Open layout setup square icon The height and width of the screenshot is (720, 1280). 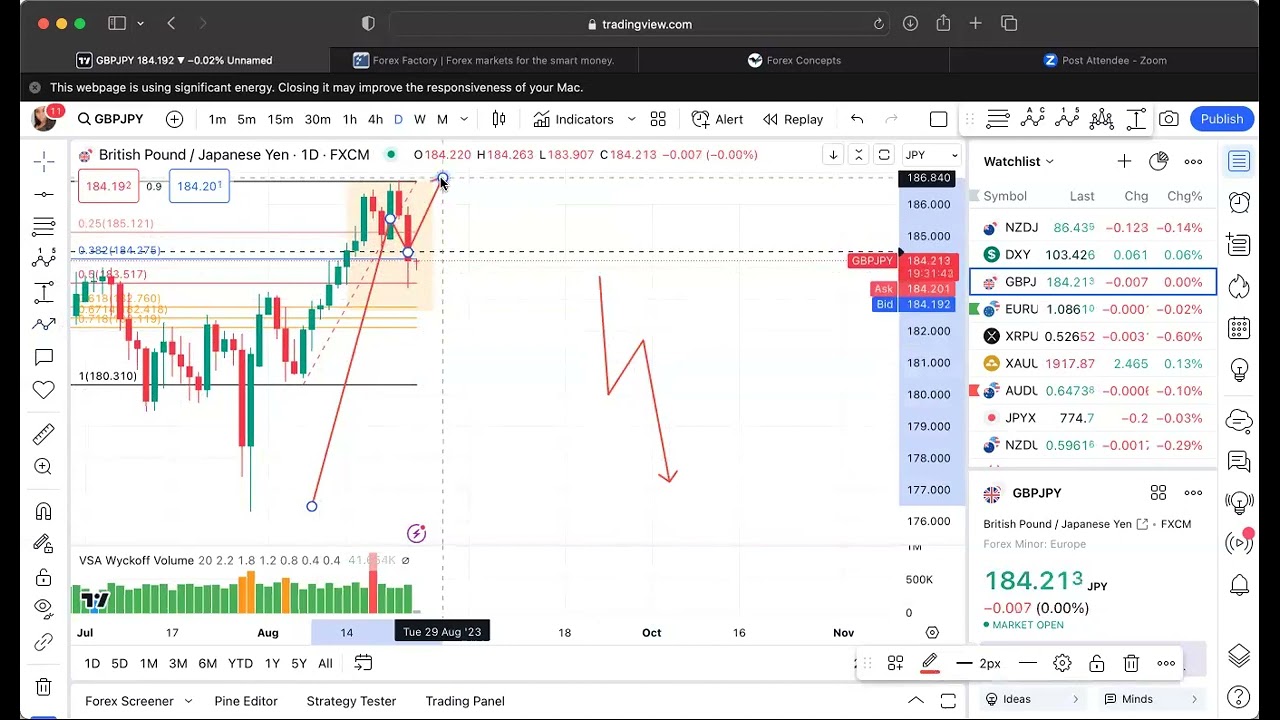(x=938, y=119)
